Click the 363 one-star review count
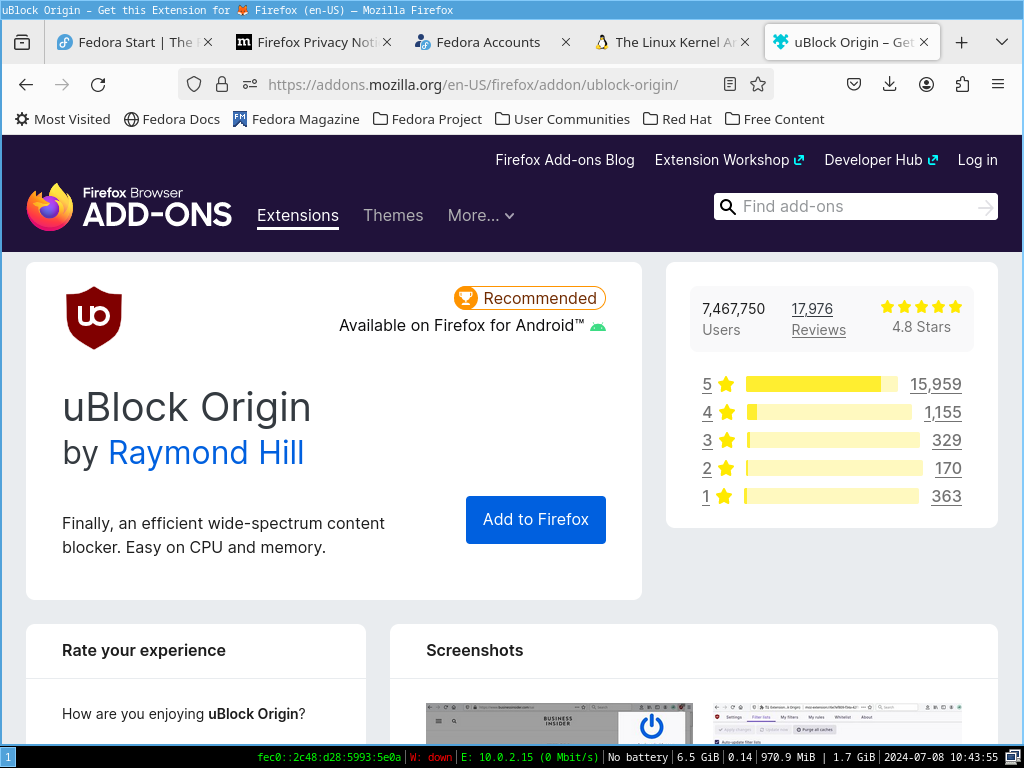Screen dimensions: 1024x768 click(x=946, y=496)
